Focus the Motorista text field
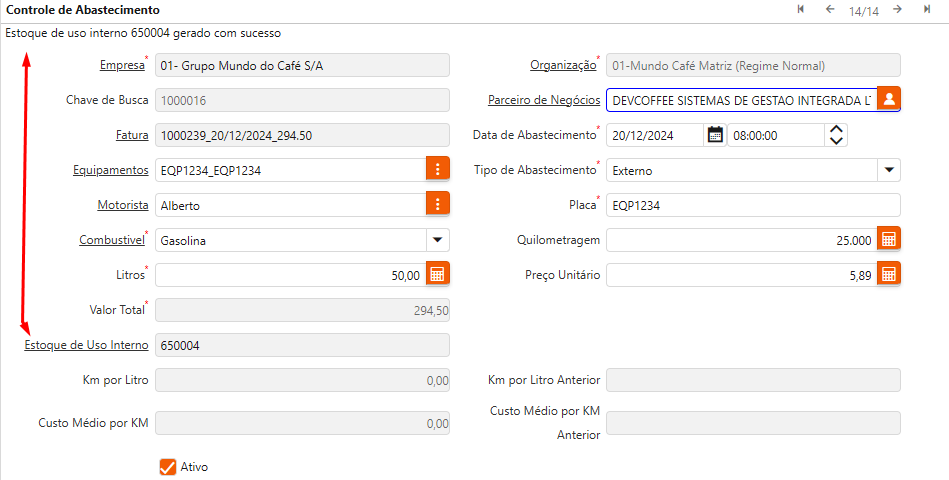949x480 pixels. click(288, 205)
